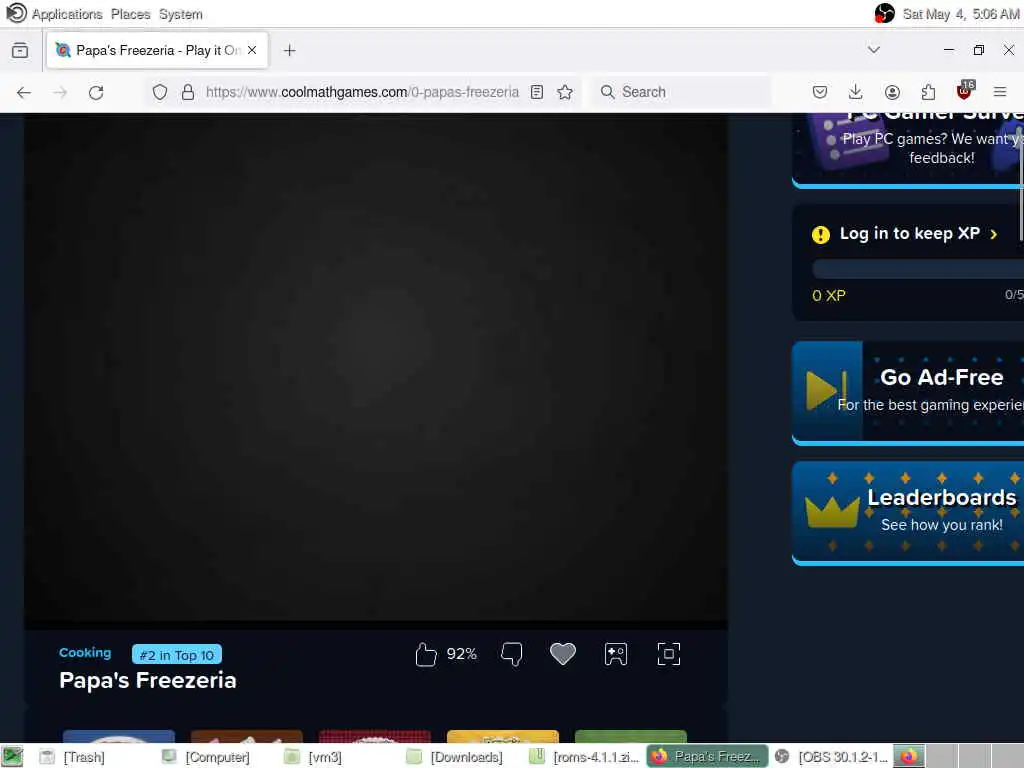Open the Applications menu

pos(67,14)
